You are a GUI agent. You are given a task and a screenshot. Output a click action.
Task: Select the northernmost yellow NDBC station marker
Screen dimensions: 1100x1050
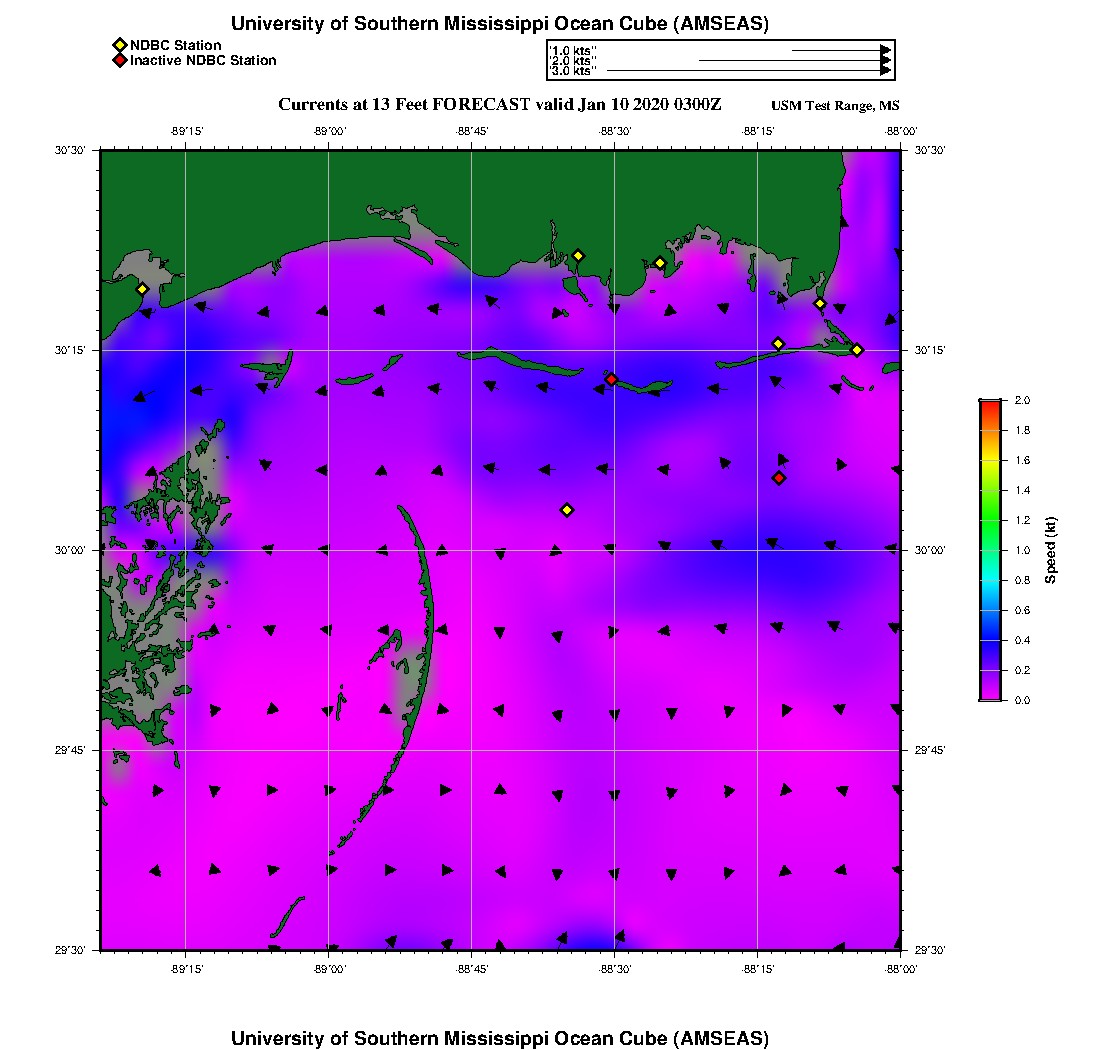coord(578,255)
